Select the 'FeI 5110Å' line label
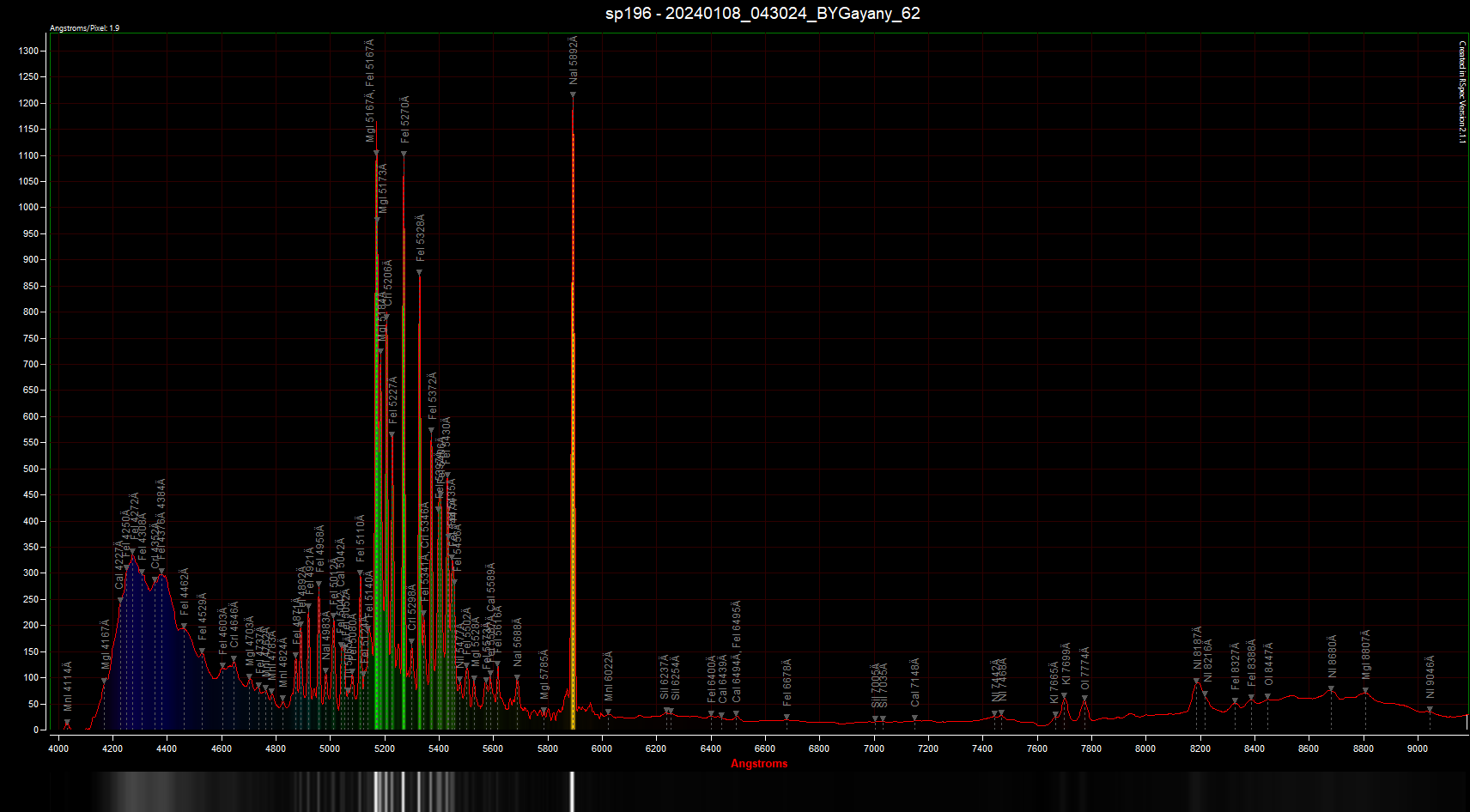Viewport: 1470px width, 812px height. pyautogui.click(x=361, y=538)
